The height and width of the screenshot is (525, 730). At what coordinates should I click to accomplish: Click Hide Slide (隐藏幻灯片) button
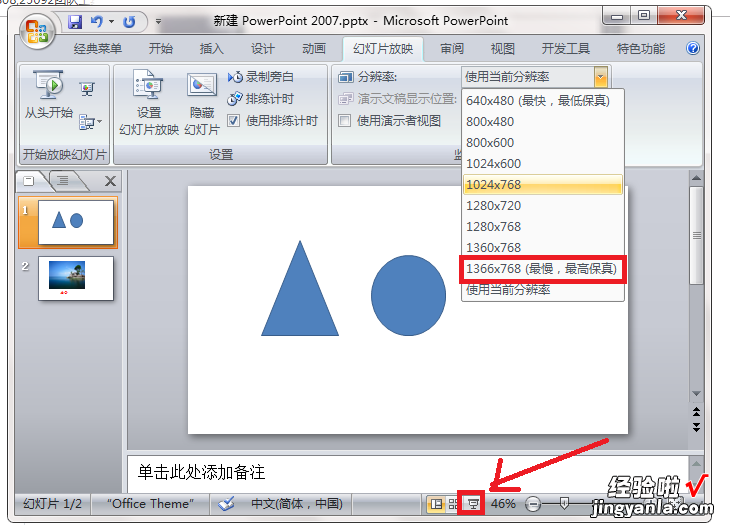click(202, 103)
